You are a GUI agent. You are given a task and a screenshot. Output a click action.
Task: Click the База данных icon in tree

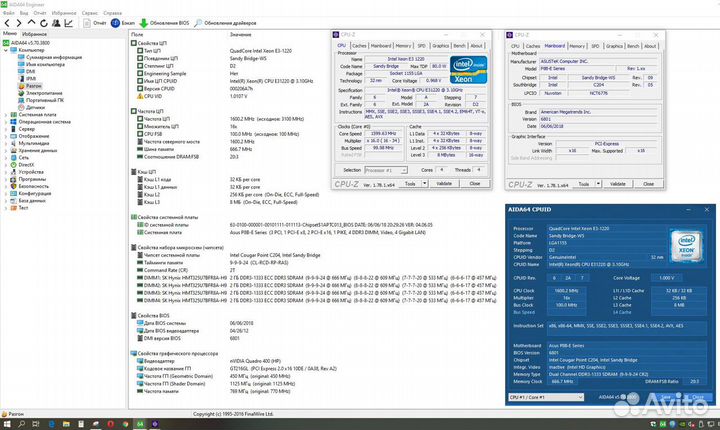coord(14,200)
